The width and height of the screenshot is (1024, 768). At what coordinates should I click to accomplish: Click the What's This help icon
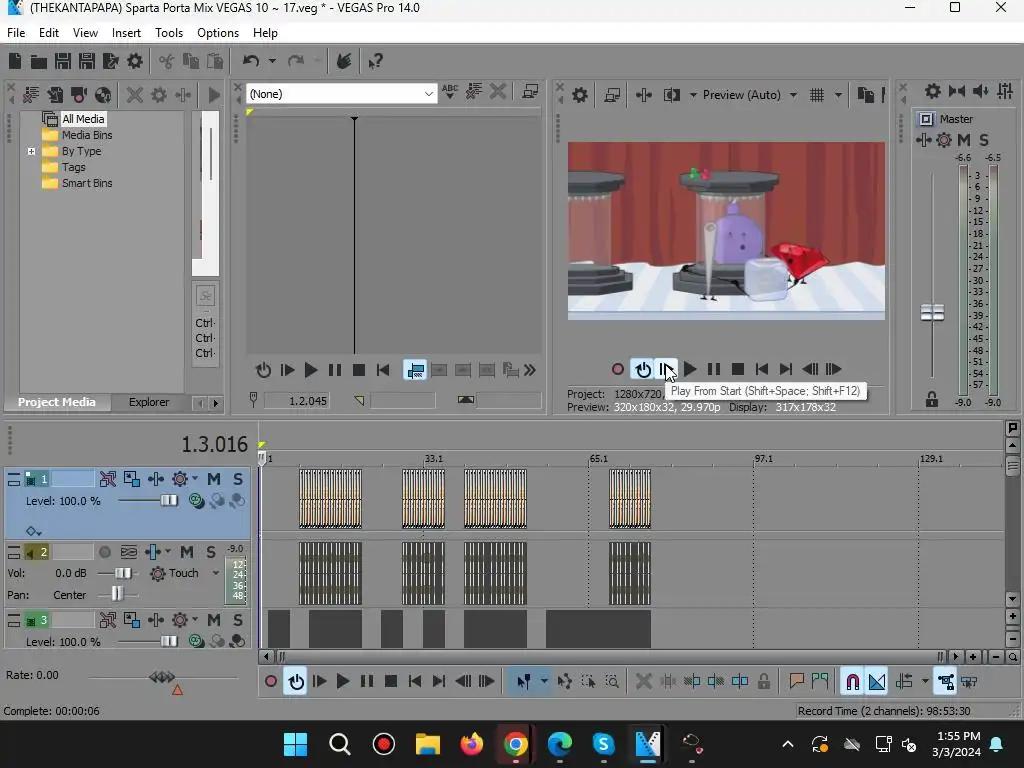click(376, 61)
